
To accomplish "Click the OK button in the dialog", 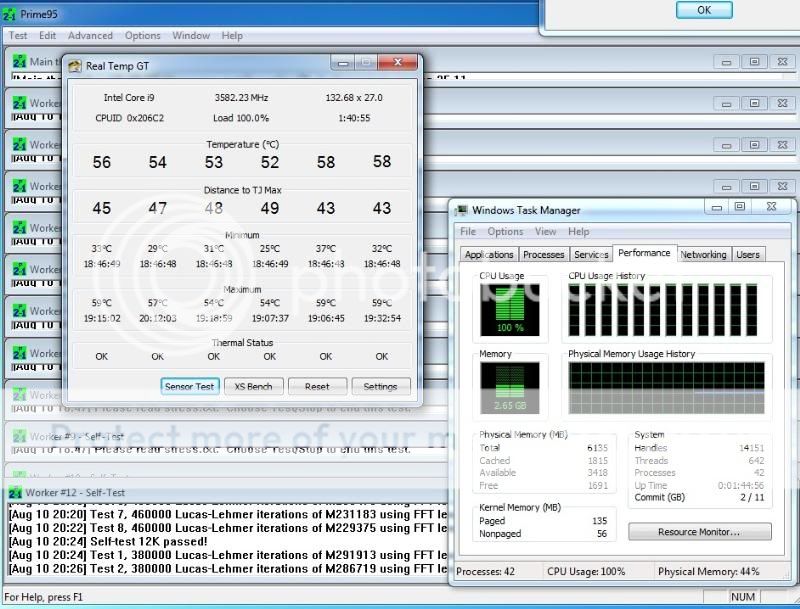I will click(703, 10).
